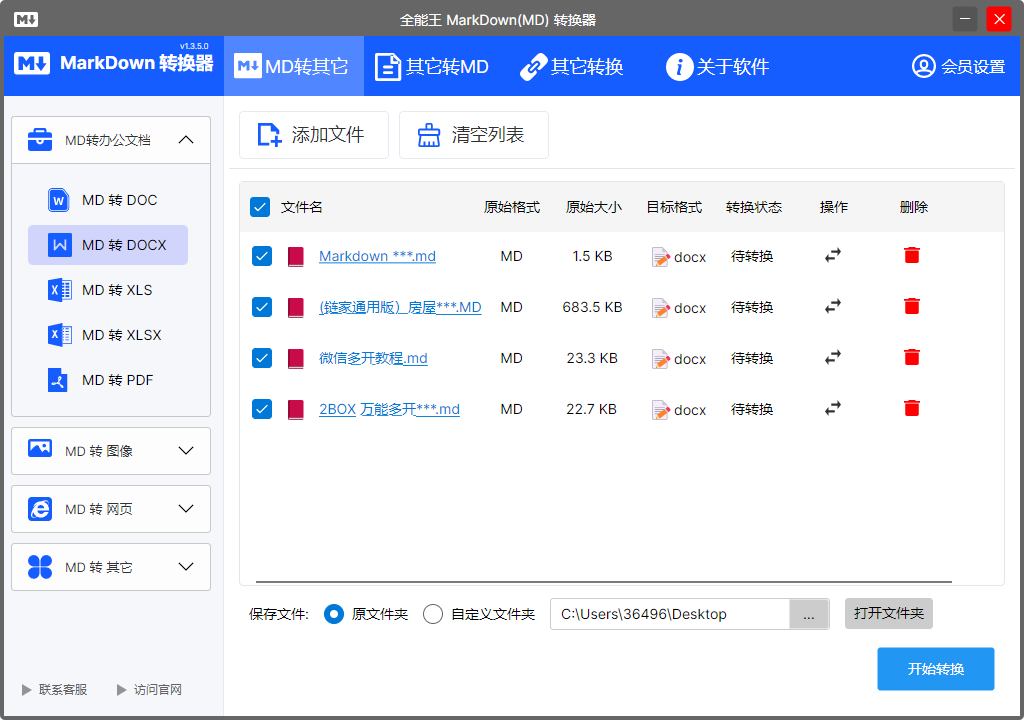The height and width of the screenshot is (720, 1024).
Task: Select MD 转 DOC in sidebar
Action: click(108, 200)
